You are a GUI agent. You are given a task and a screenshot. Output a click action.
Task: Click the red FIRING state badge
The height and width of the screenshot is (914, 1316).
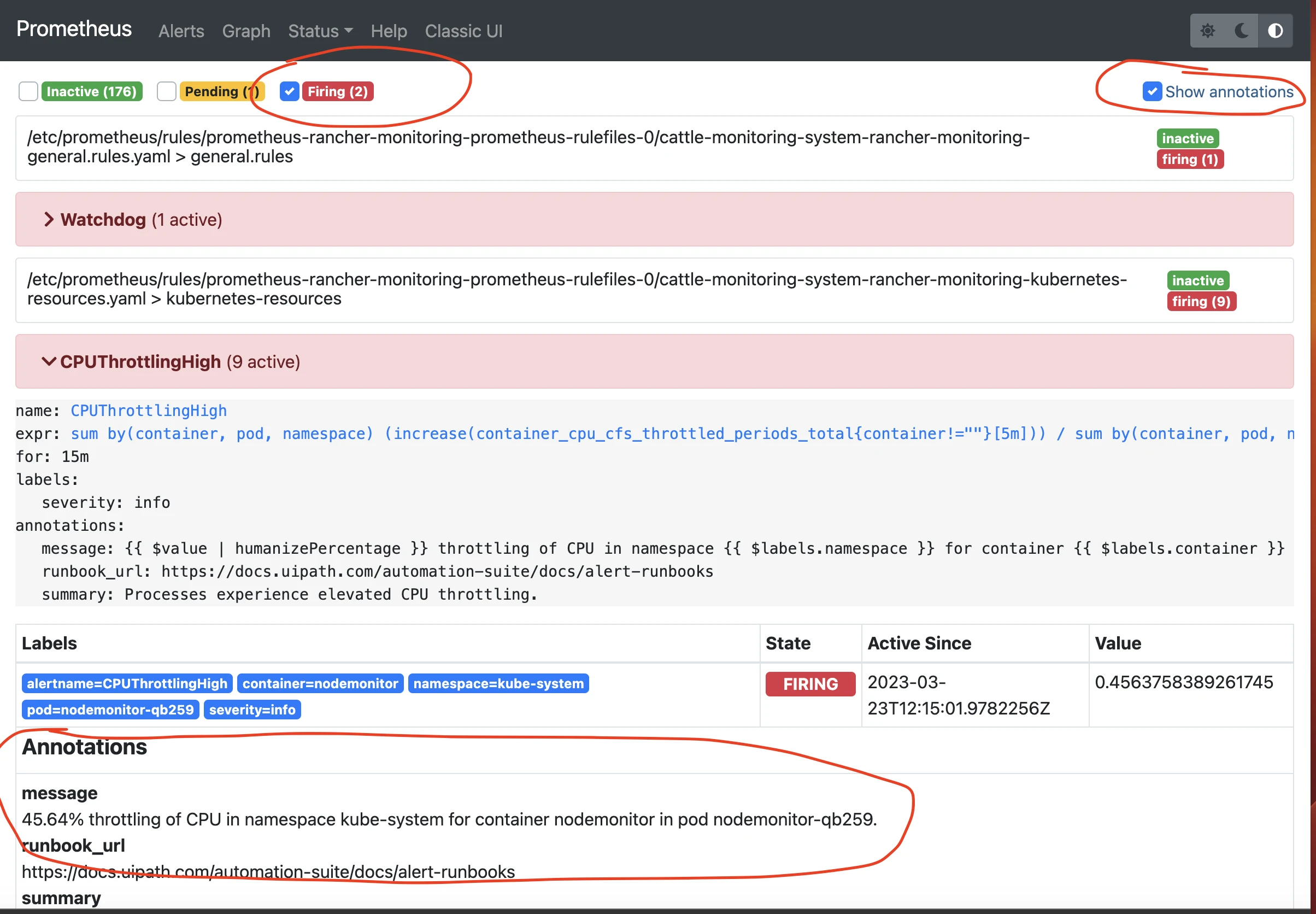coord(810,684)
